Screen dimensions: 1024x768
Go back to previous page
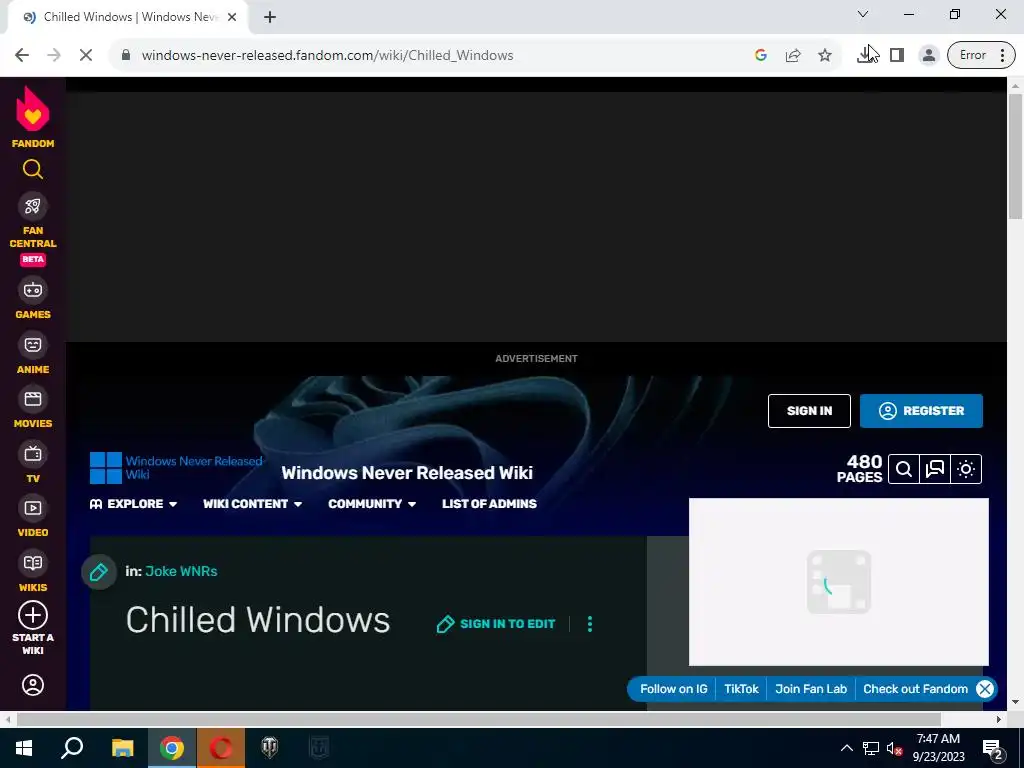(22, 56)
